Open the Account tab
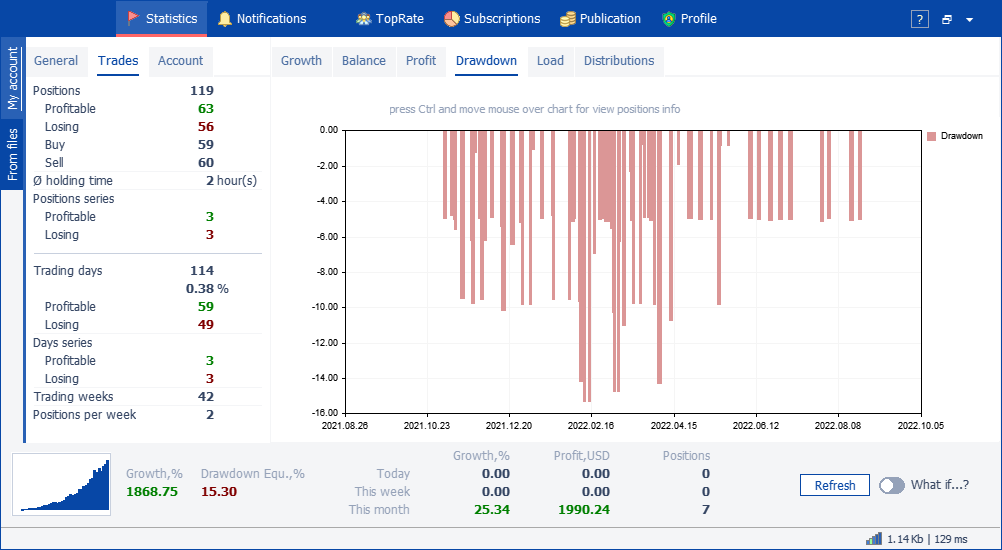Image resolution: width=1002 pixels, height=550 pixels. (180, 61)
